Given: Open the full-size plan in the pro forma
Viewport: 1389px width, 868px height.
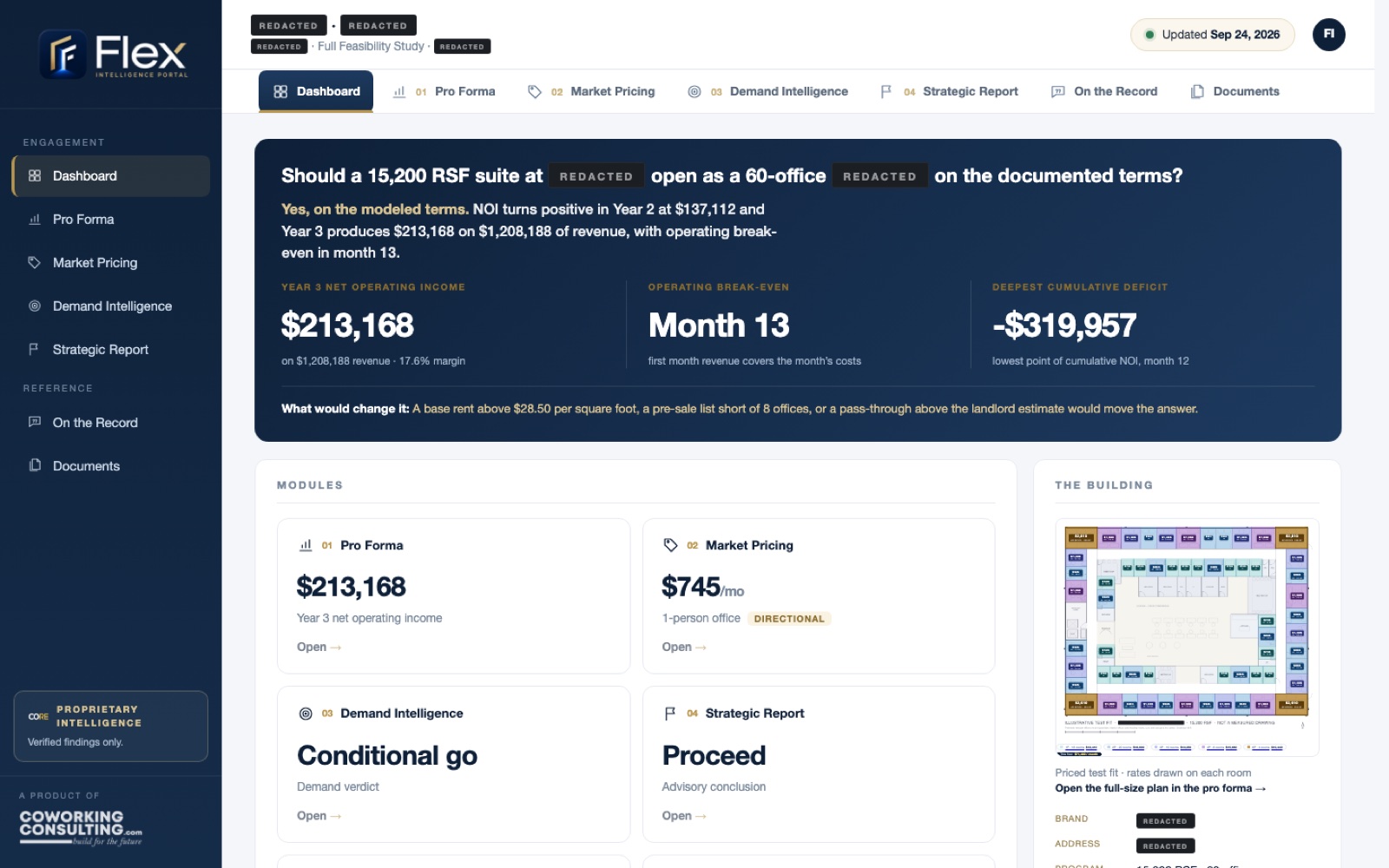Looking at the screenshot, I should click(1160, 788).
